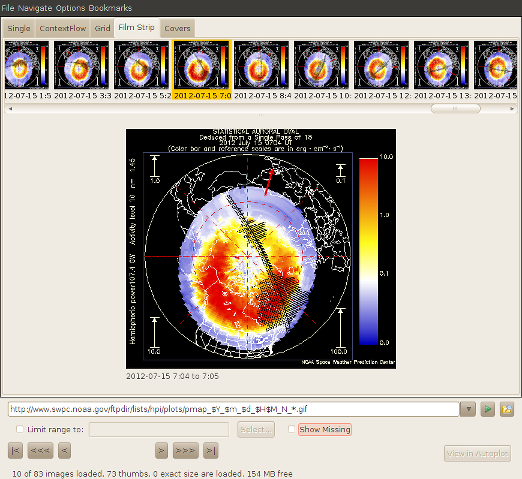Switch to the Covers tab
The width and height of the screenshot is (522, 479).
177,28
